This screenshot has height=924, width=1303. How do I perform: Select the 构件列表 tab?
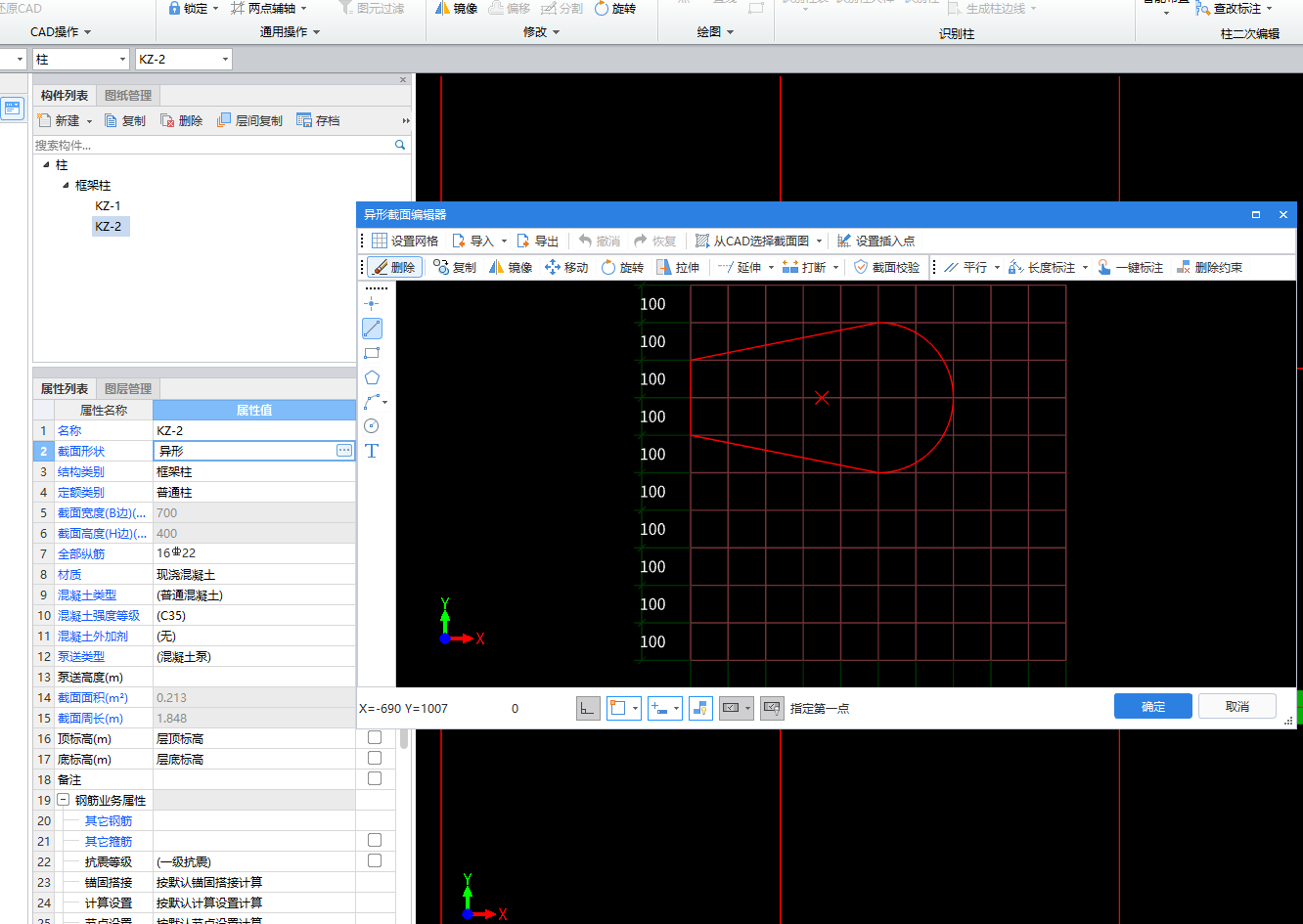click(65, 95)
